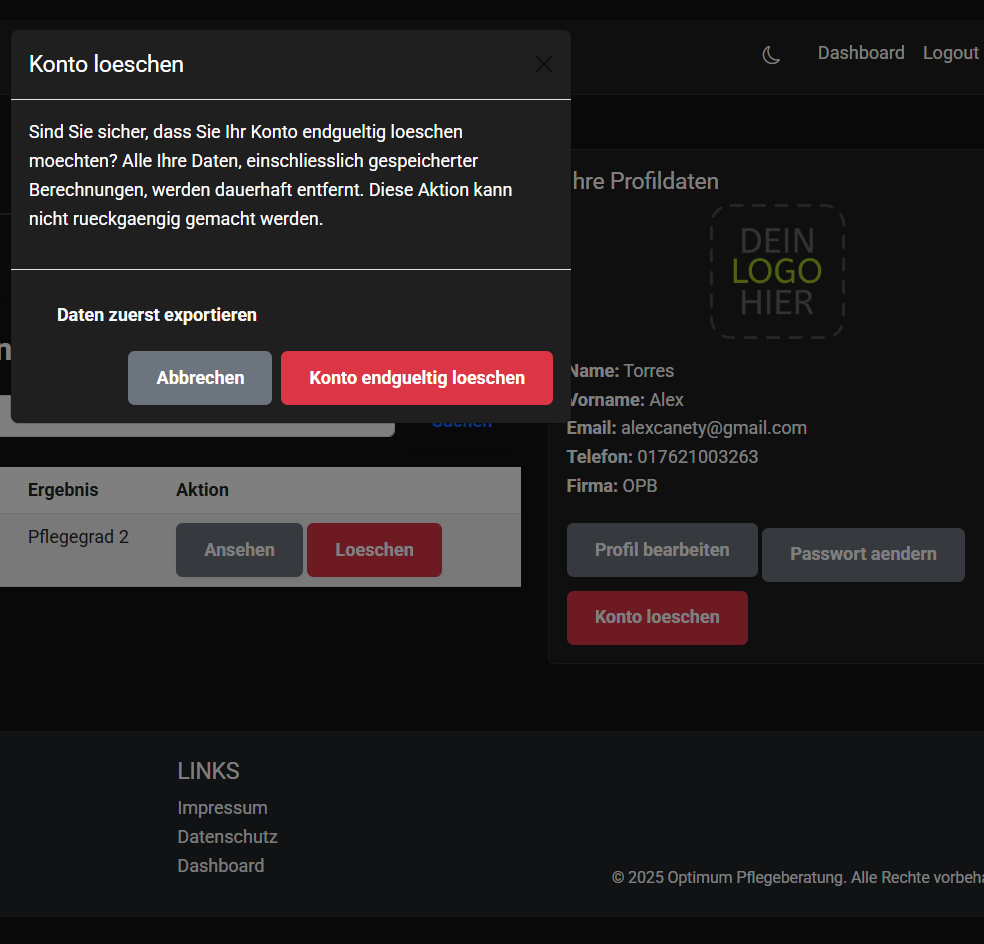
Task: Click Logout in the top navigation
Action: tap(950, 53)
